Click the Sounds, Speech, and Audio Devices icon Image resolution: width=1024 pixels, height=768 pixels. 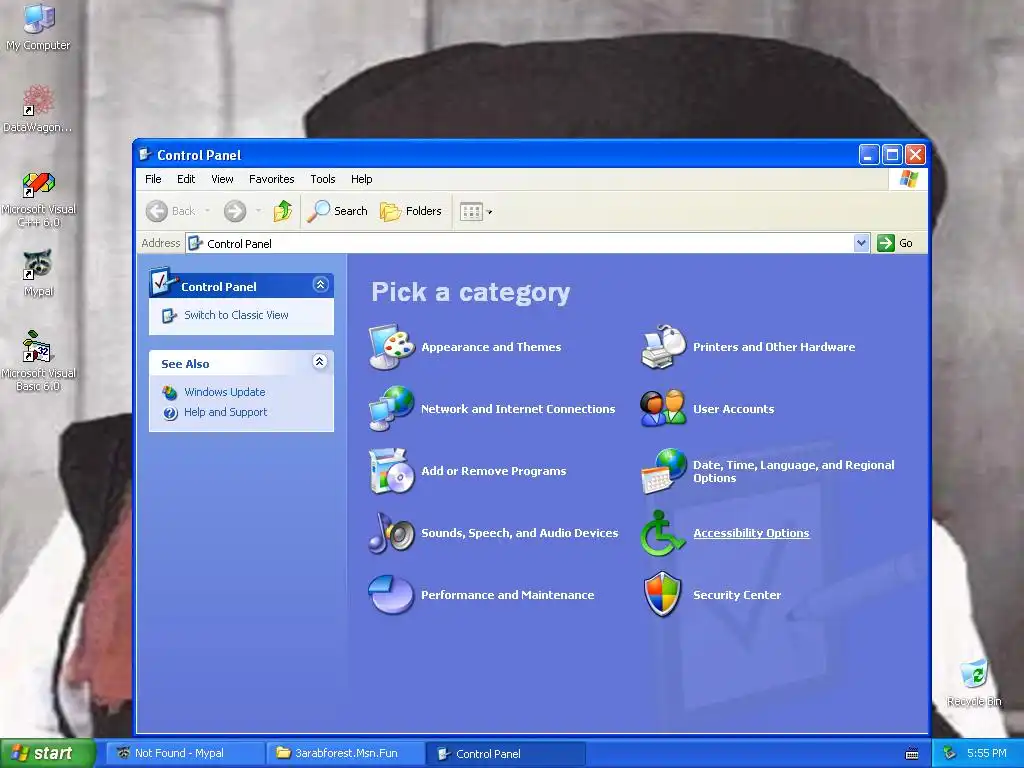(x=391, y=533)
